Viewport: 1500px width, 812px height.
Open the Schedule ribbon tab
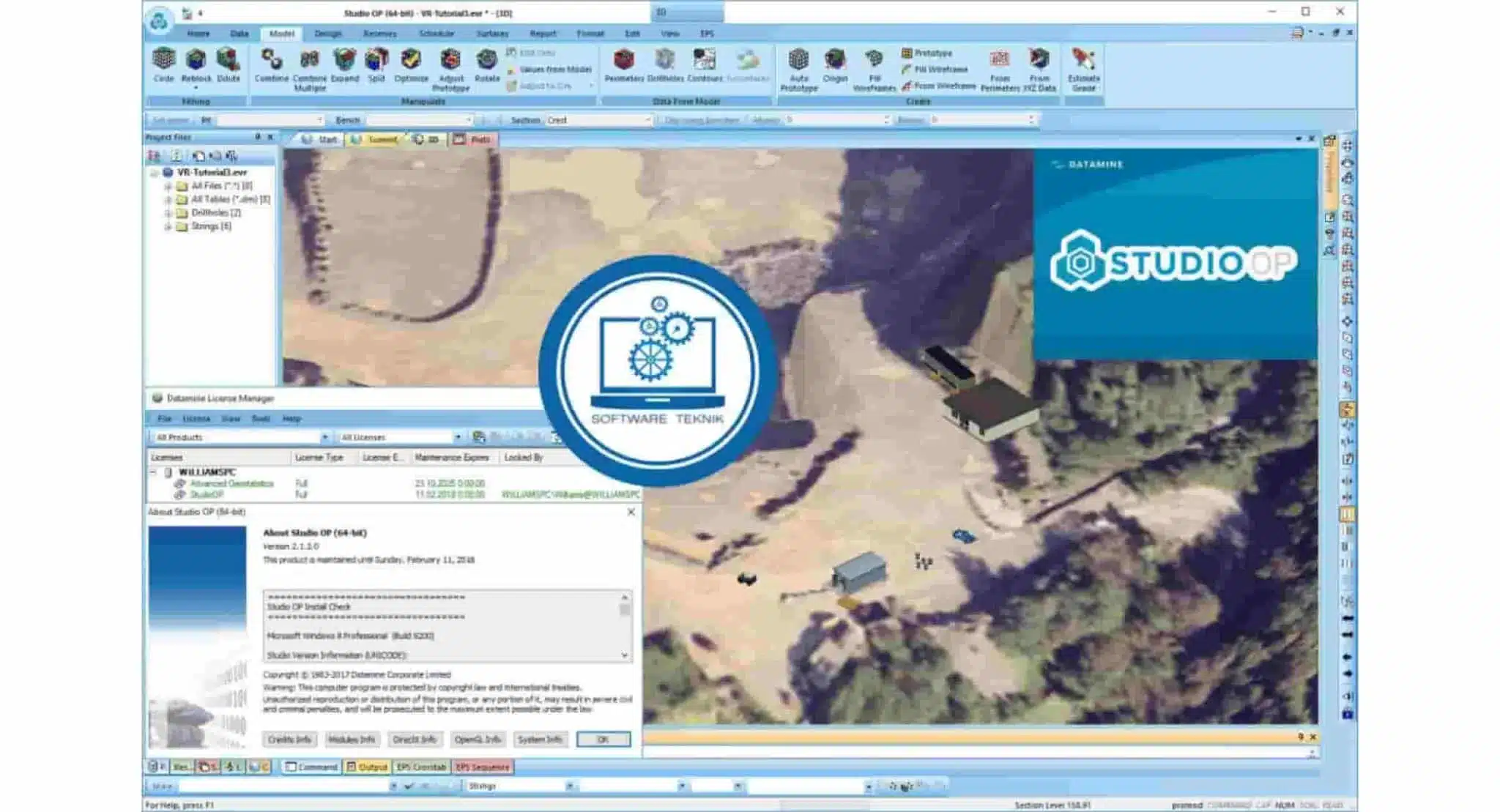tap(437, 34)
